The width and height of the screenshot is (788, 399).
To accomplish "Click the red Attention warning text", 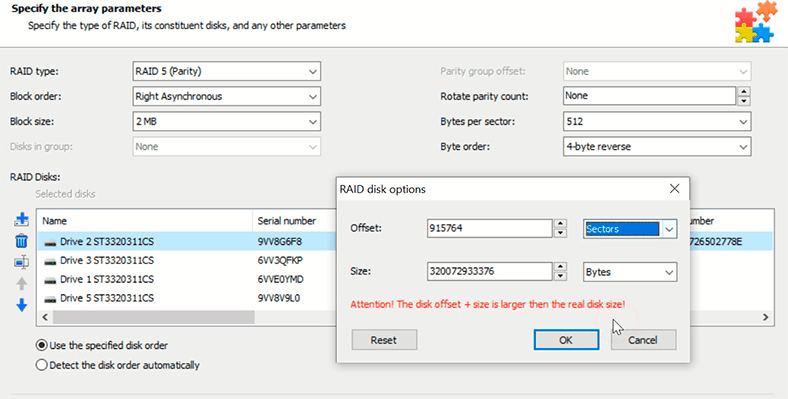I will tap(488, 305).
